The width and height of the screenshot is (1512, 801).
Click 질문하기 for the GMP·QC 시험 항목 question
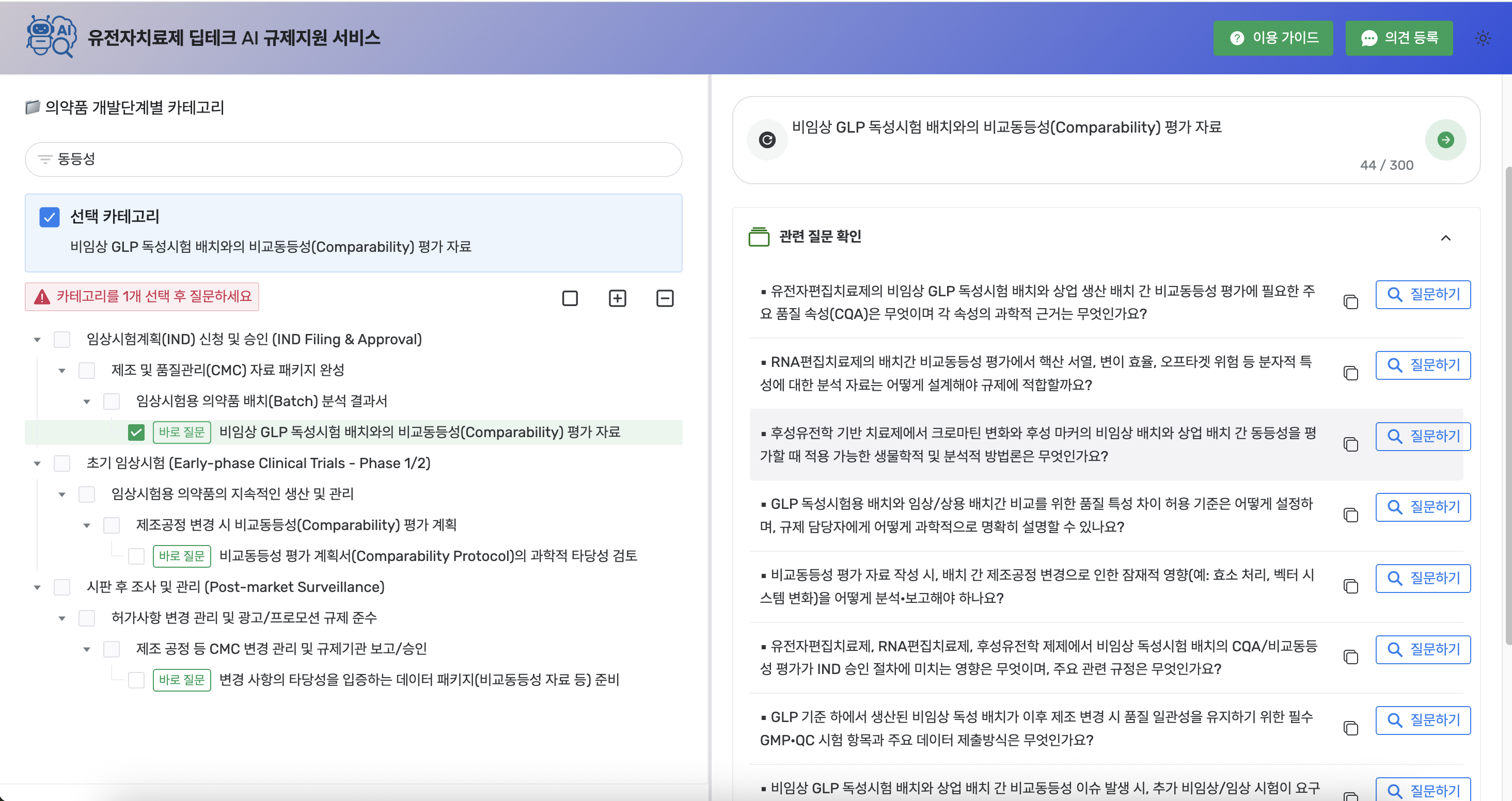pyautogui.click(x=1423, y=720)
